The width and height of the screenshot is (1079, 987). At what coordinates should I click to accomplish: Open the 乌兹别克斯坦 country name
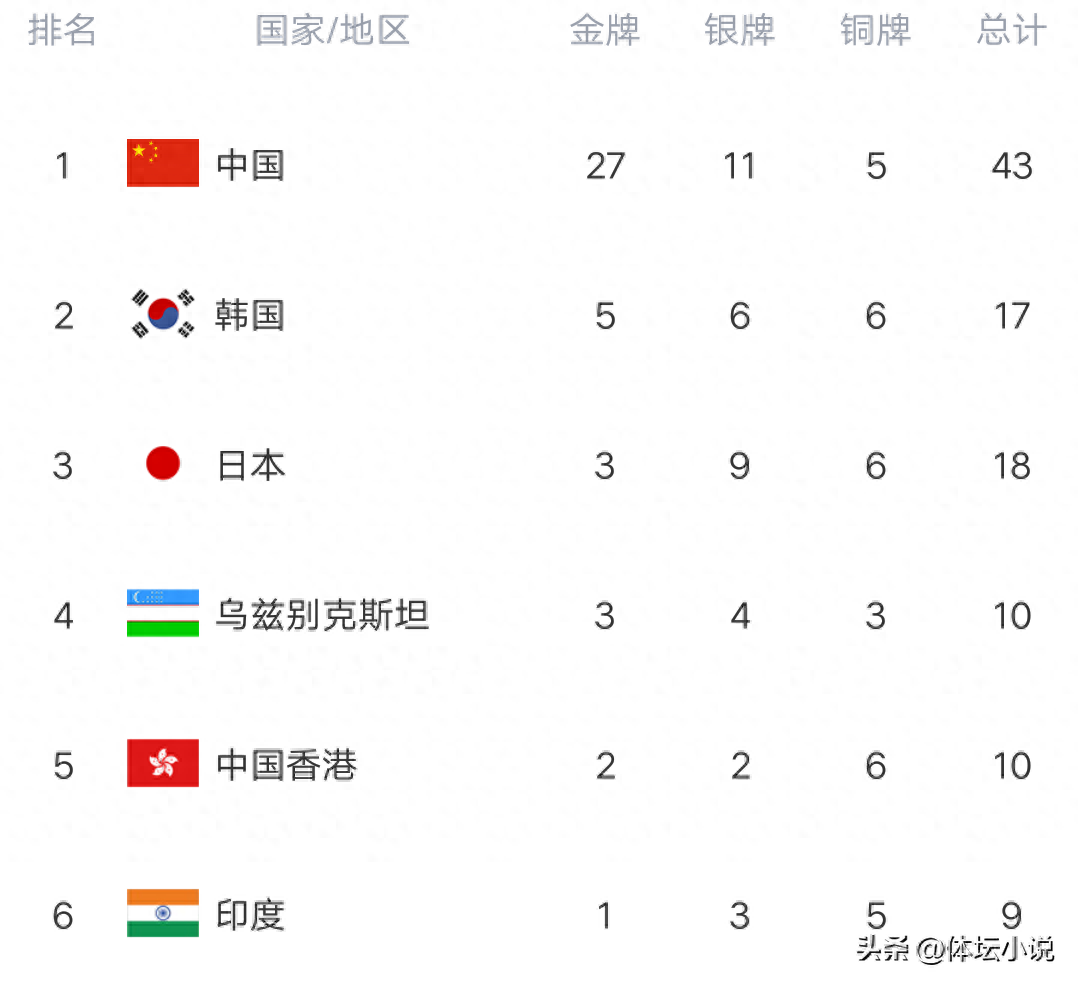[x=323, y=615]
